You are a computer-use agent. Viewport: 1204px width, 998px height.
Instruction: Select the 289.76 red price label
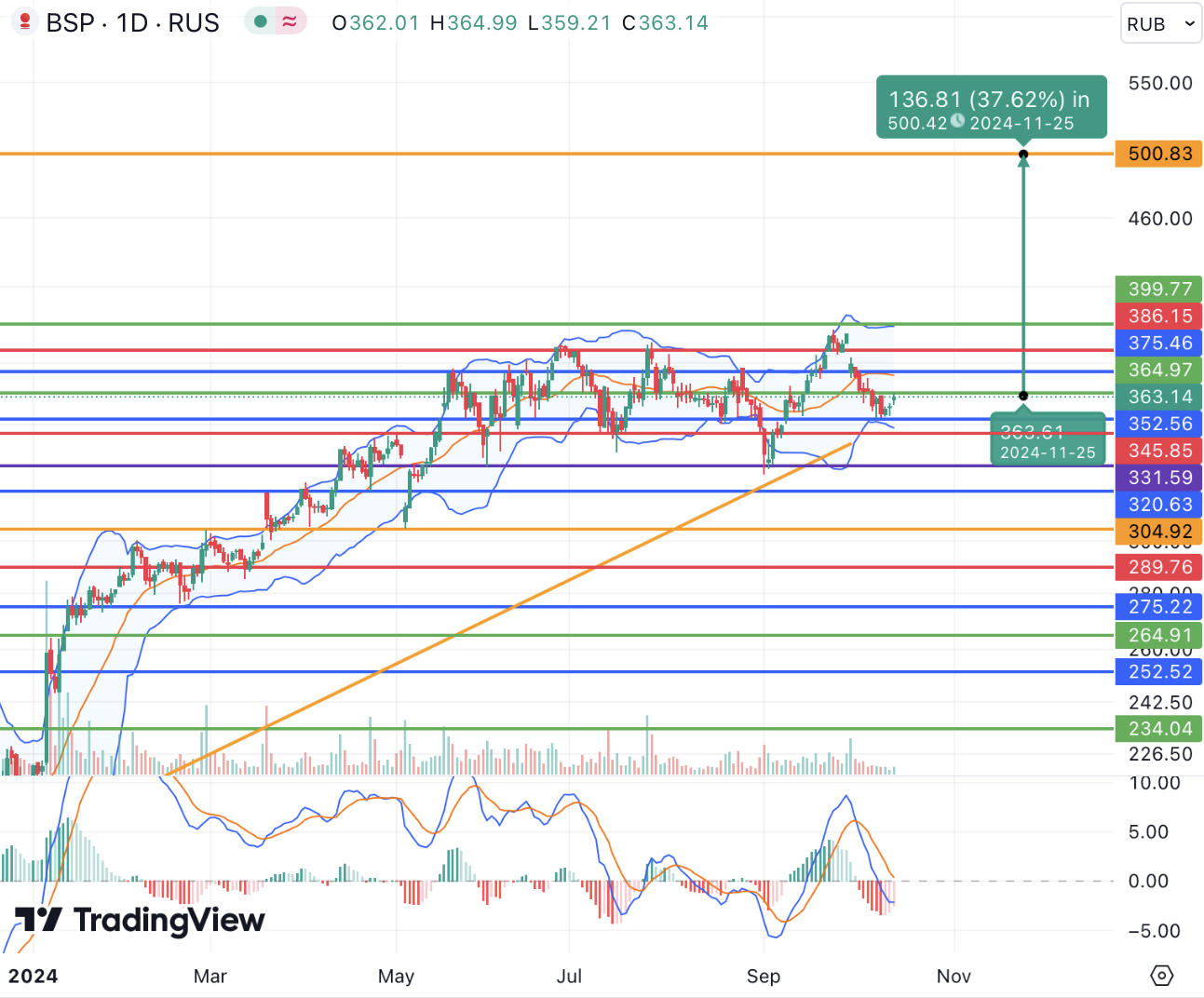1159,567
